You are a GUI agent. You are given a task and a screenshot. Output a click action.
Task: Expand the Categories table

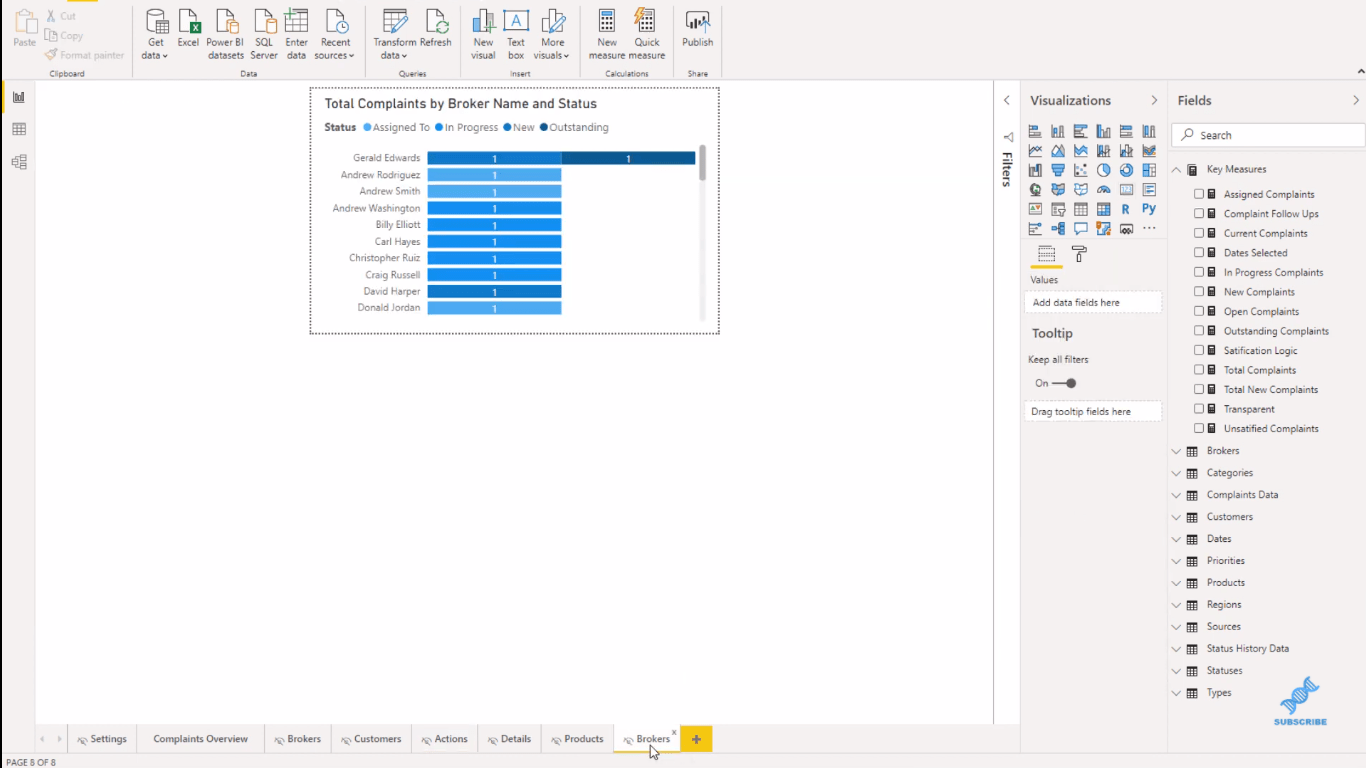(x=1177, y=473)
